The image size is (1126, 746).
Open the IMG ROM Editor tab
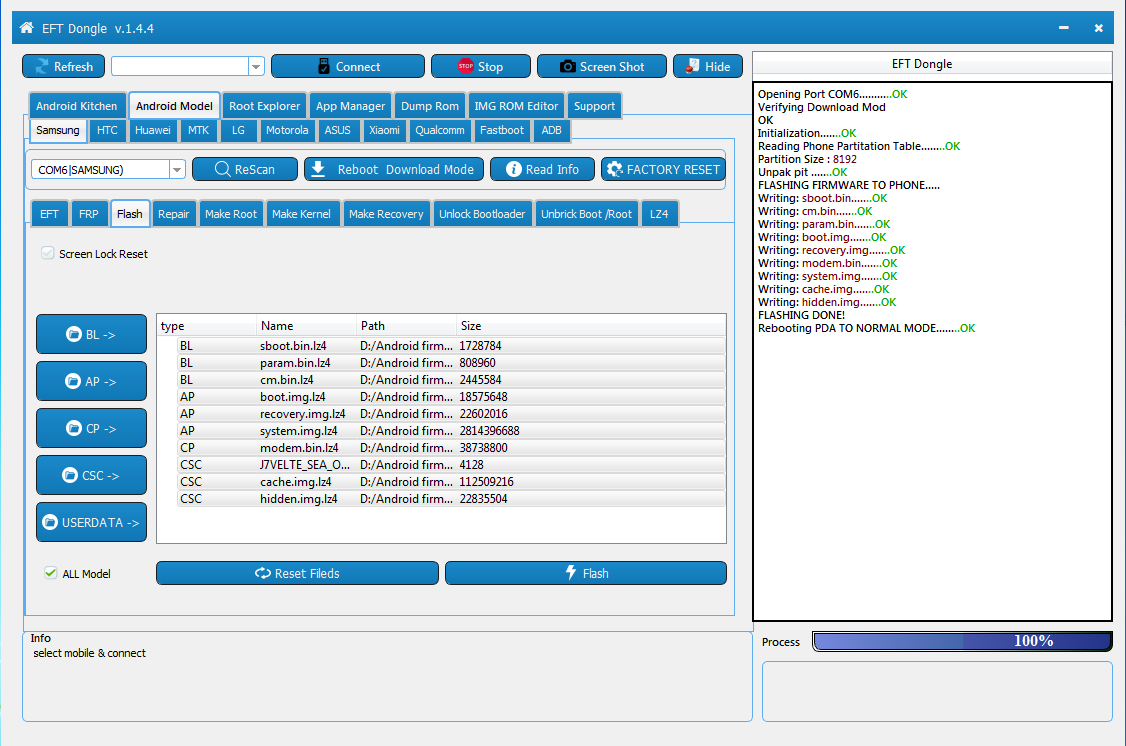(x=516, y=106)
